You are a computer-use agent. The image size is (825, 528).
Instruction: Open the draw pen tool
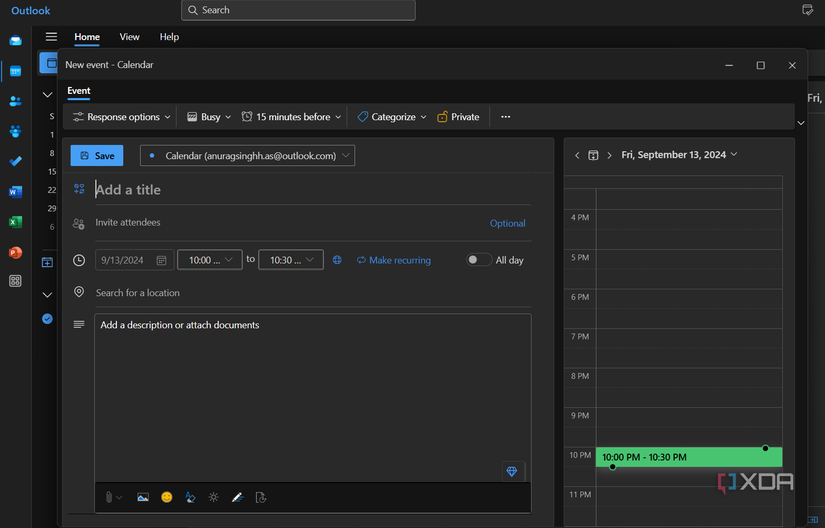click(237, 497)
